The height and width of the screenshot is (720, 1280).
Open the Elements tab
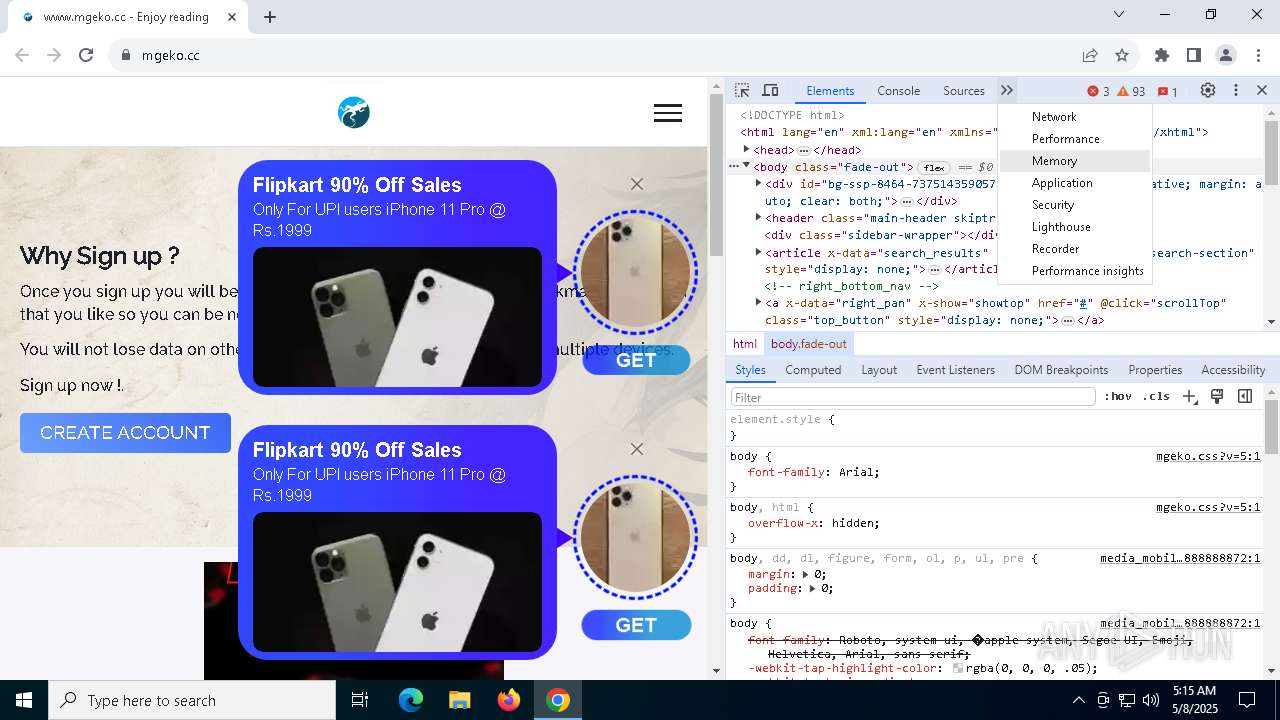(830, 91)
